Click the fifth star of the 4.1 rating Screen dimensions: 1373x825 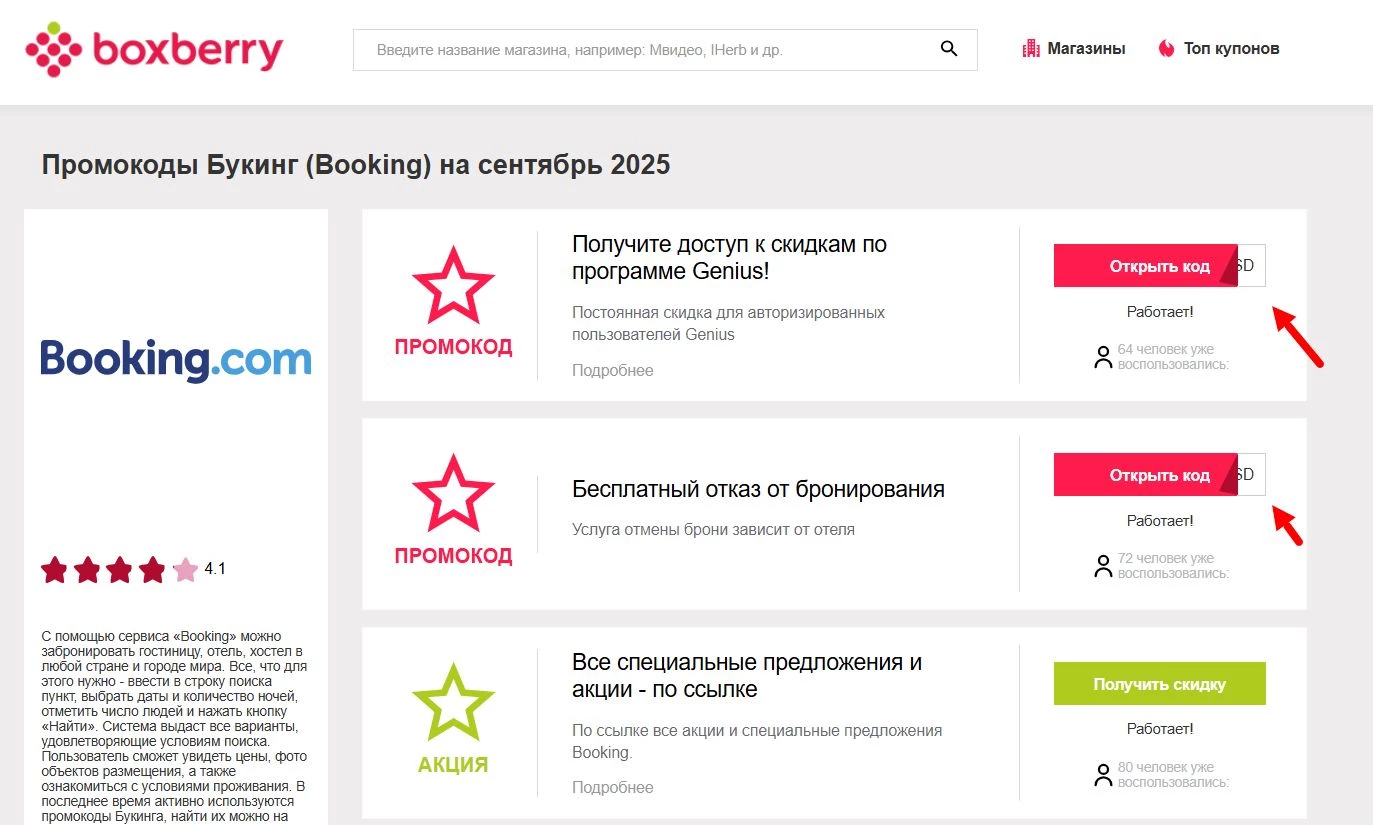click(x=184, y=569)
